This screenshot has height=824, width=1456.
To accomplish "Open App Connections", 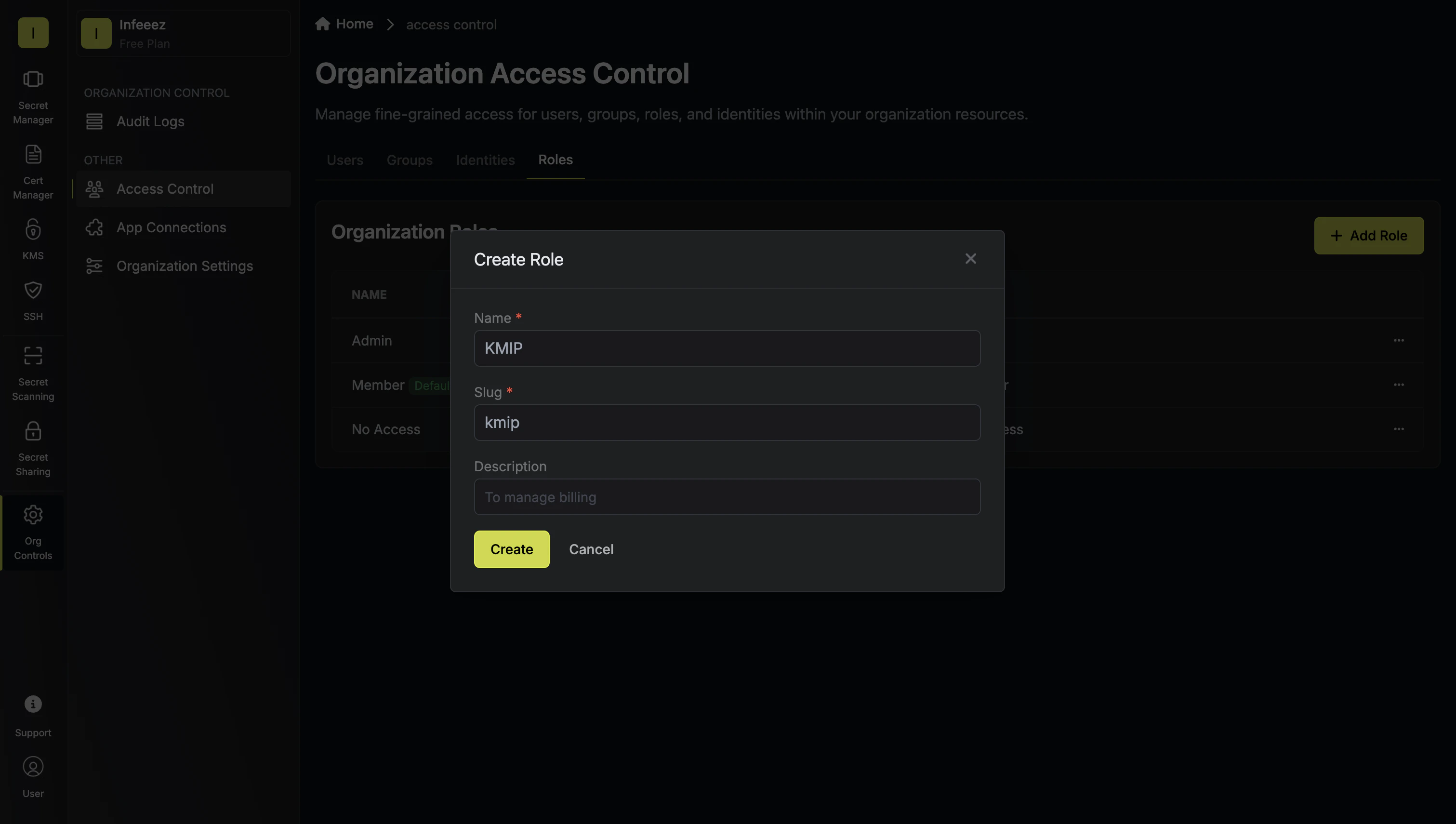I will click(x=183, y=227).
